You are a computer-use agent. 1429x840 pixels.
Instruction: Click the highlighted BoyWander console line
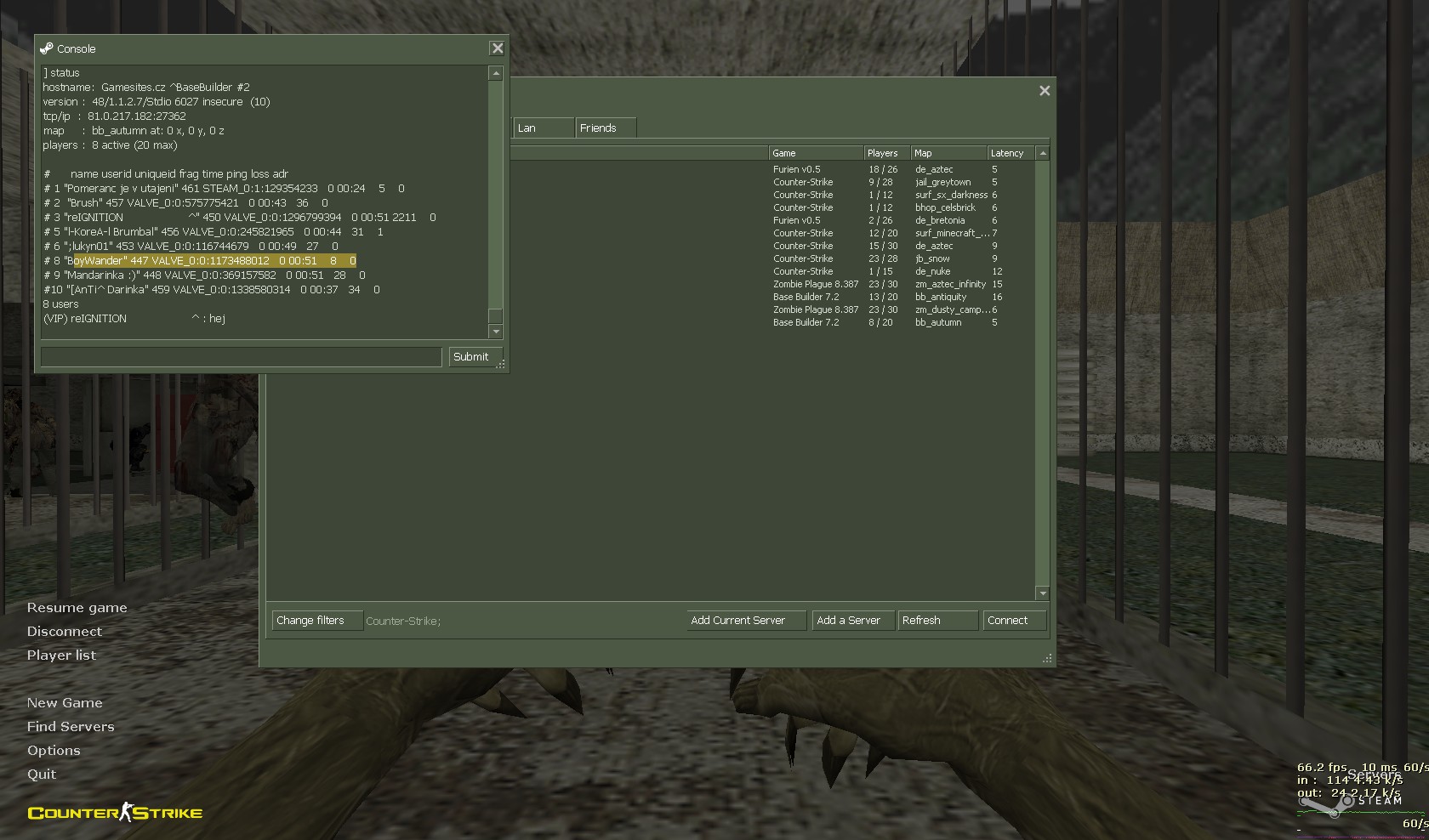[200, 261]
